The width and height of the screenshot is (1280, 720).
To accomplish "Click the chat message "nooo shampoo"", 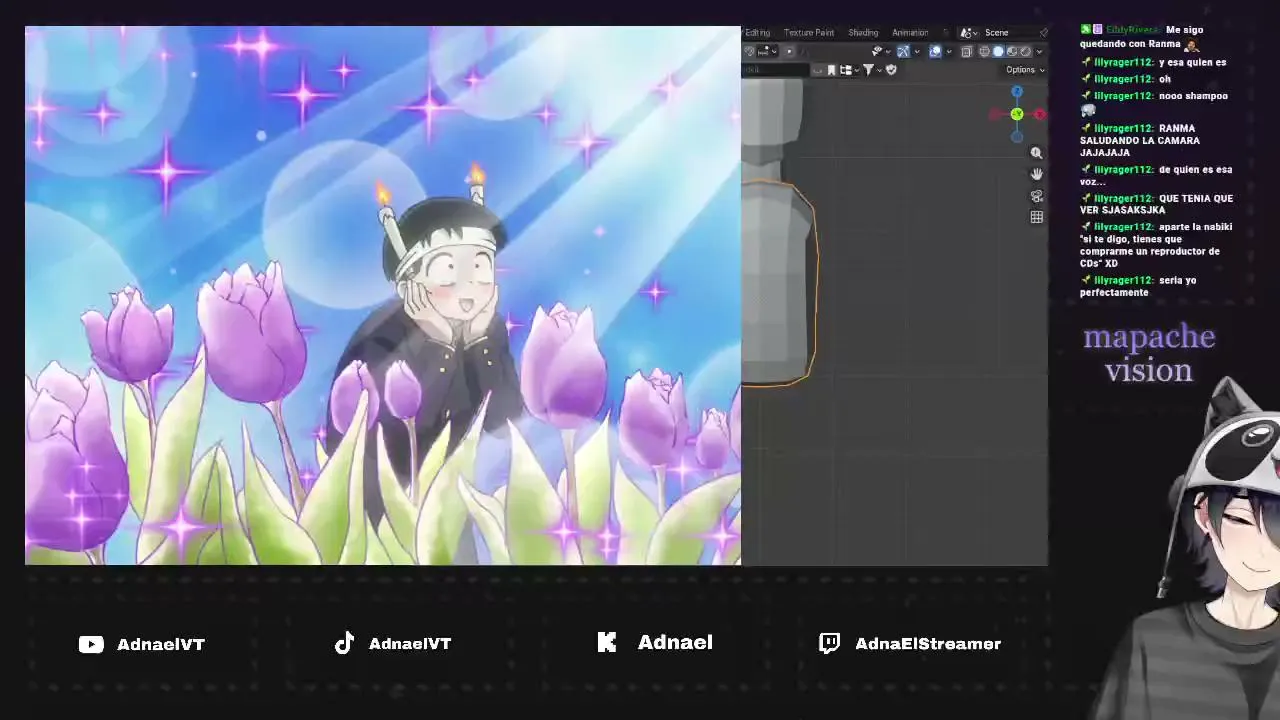I will point(1193,96).
